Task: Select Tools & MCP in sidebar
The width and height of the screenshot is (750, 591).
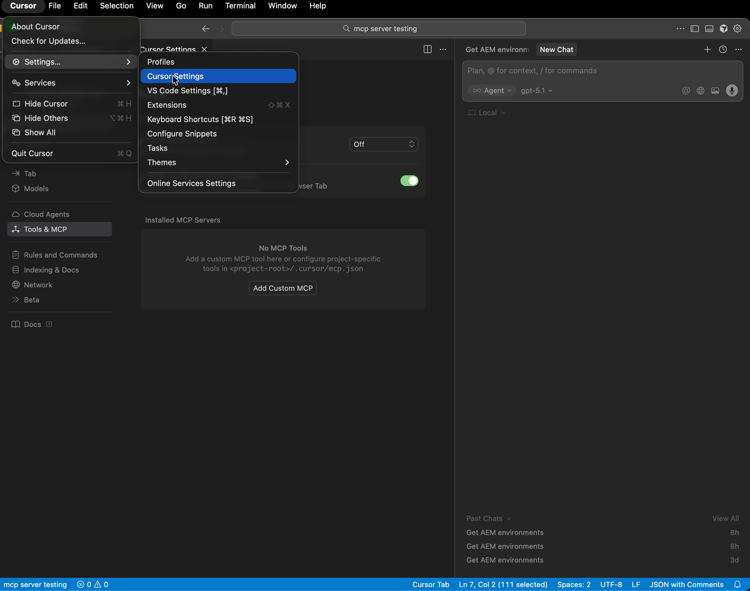Action: [x=59, y=229]
